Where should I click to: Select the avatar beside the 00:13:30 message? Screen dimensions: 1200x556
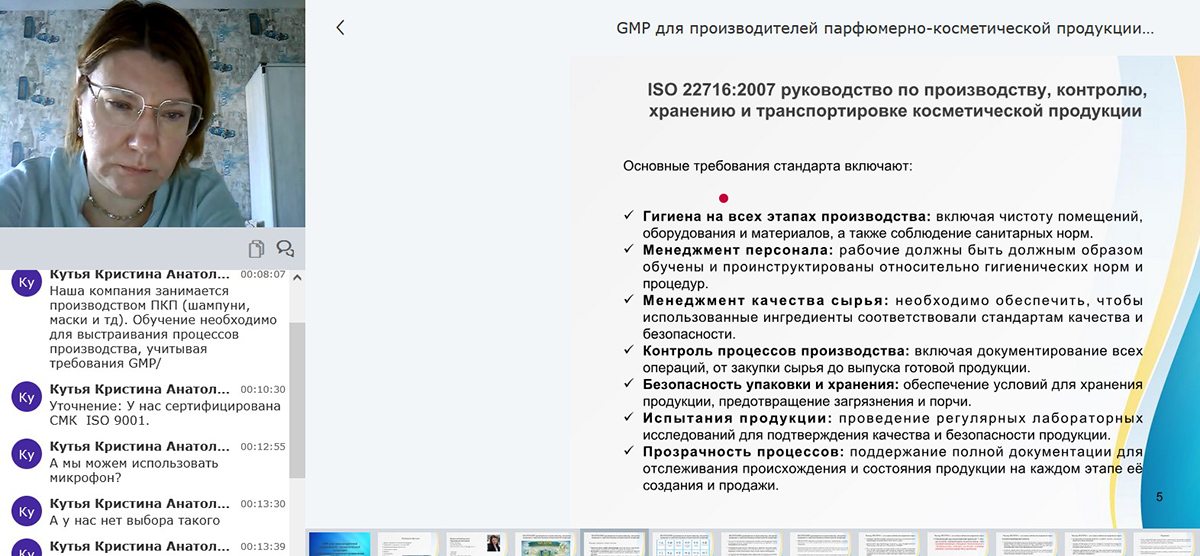tap(25, 511)
